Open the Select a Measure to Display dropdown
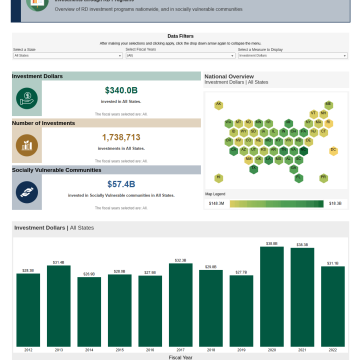Image resolution: width=360 pixels, height=360 pixels. tap(293, 56)
